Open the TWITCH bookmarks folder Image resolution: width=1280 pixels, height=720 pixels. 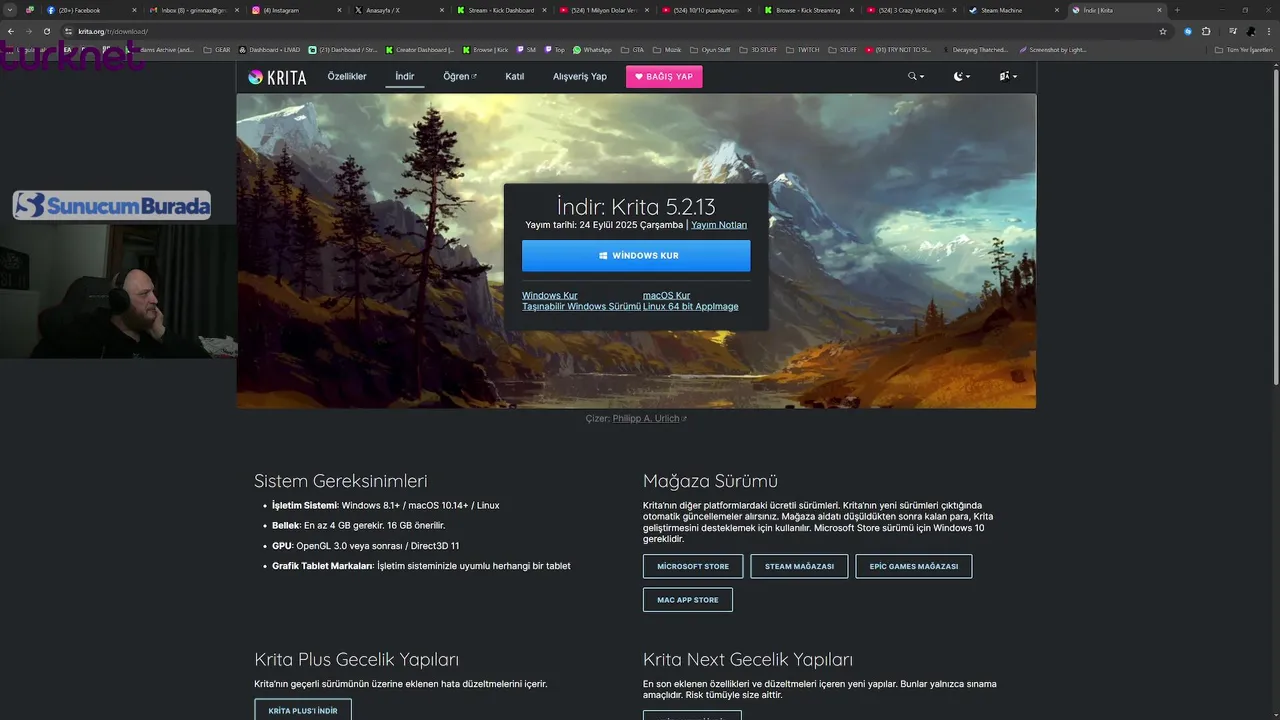pos(804,49)
